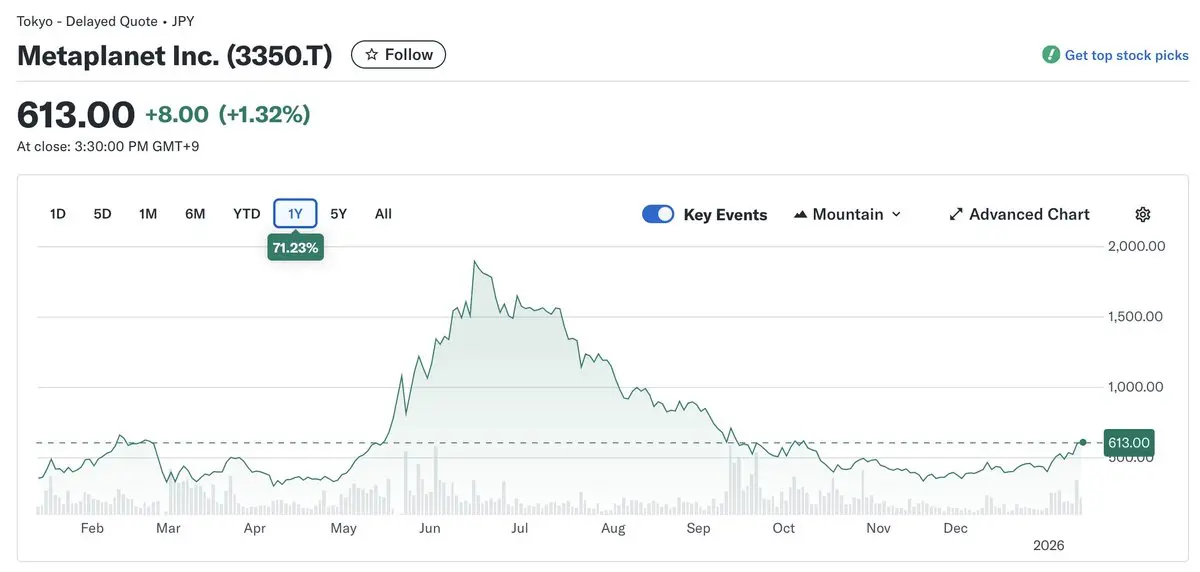The image size is (1200, 572).
Task: Select the 1D time range tab
Action: point(58,214)
